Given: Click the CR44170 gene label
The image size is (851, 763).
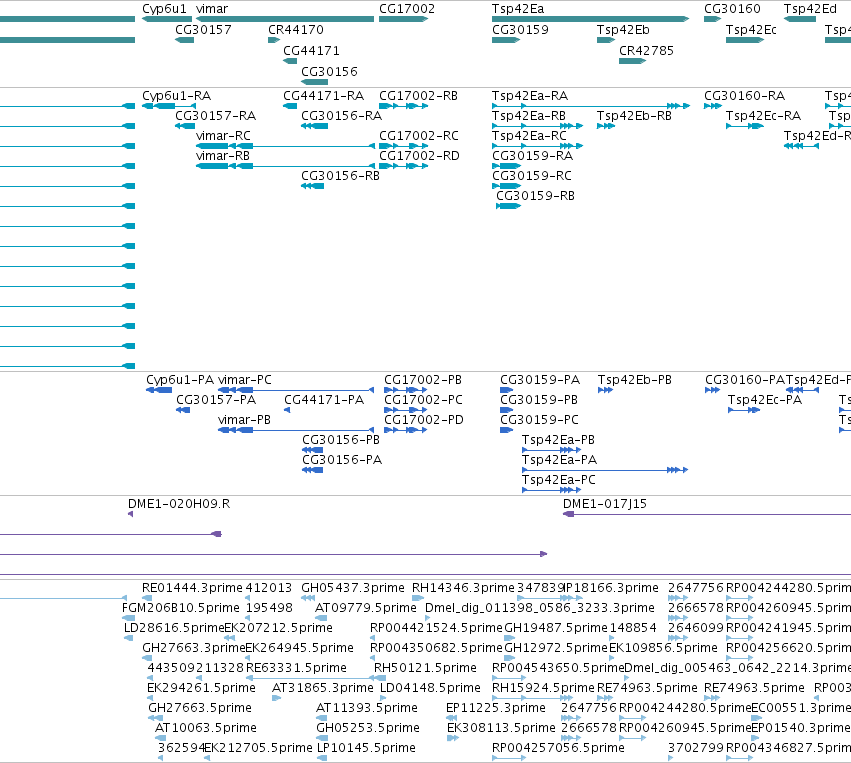Looking at the screenshot, I should click(296, 30).
